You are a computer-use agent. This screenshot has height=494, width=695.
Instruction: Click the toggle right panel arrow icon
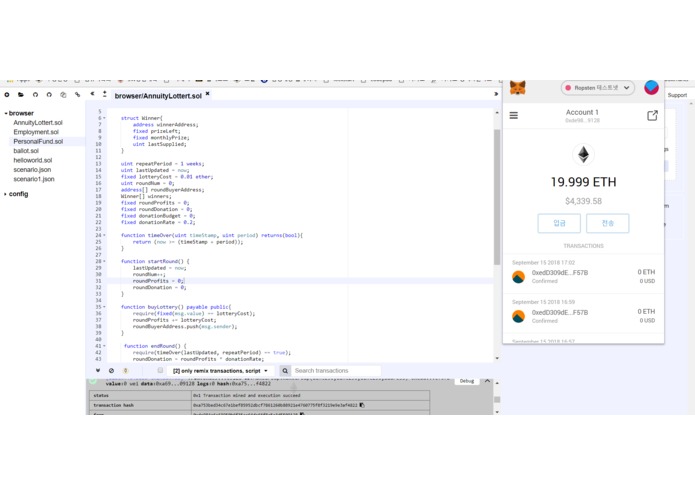pos(496,94)
